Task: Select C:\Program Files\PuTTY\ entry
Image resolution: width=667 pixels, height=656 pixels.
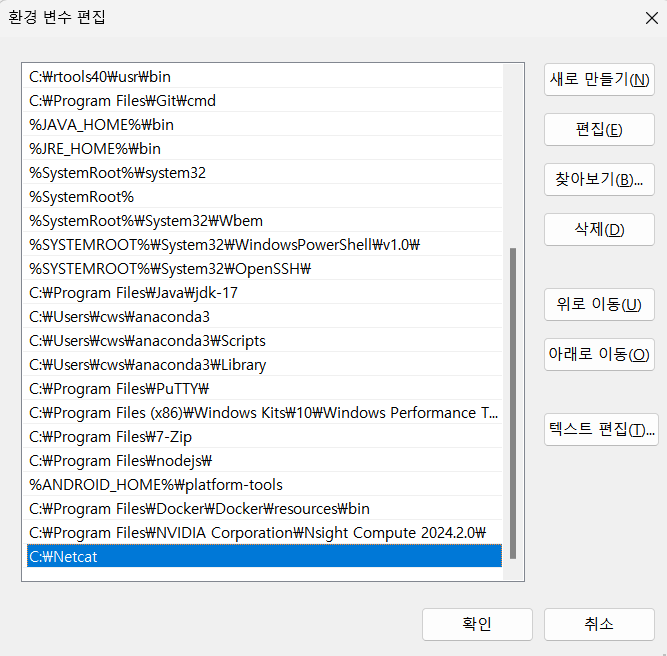Action: [x=262, y=388]
